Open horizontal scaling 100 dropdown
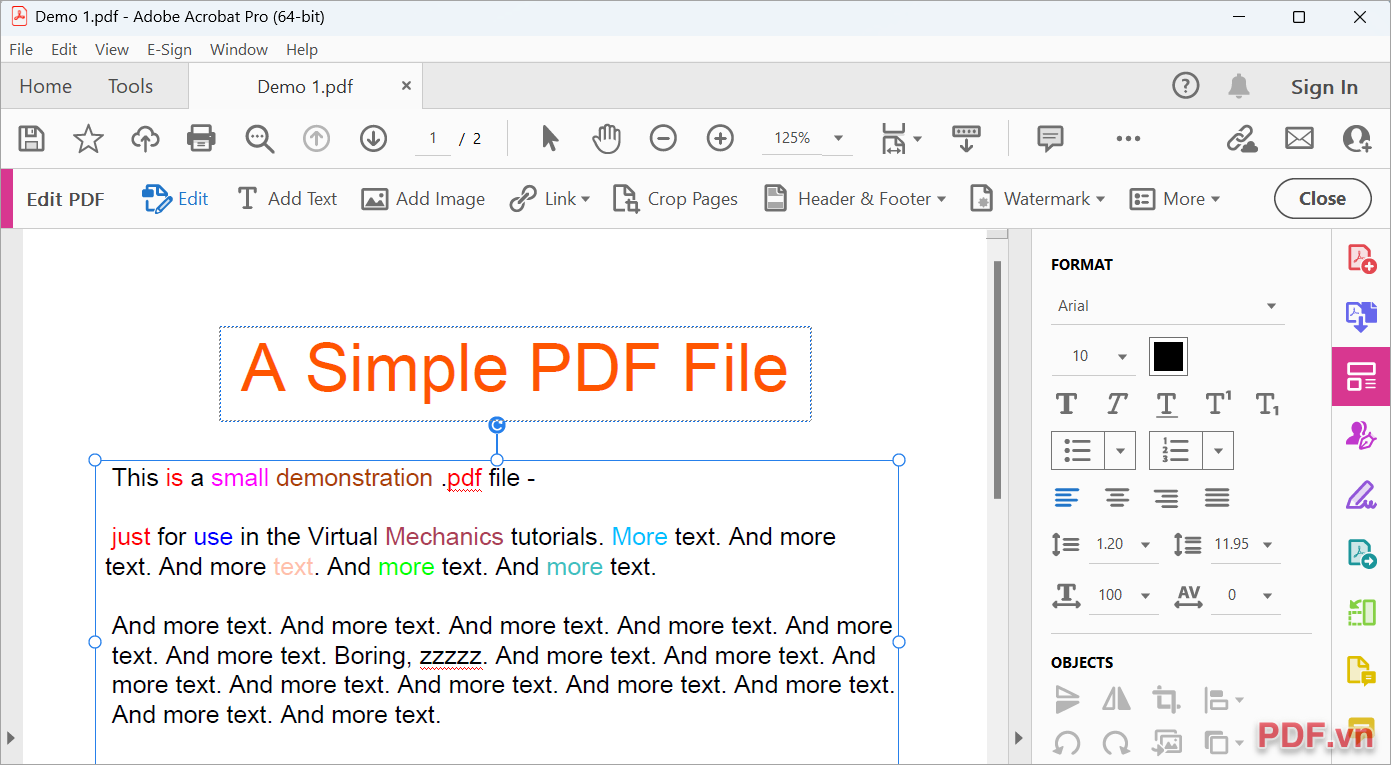1391x765 pixels. point(1123,596)
